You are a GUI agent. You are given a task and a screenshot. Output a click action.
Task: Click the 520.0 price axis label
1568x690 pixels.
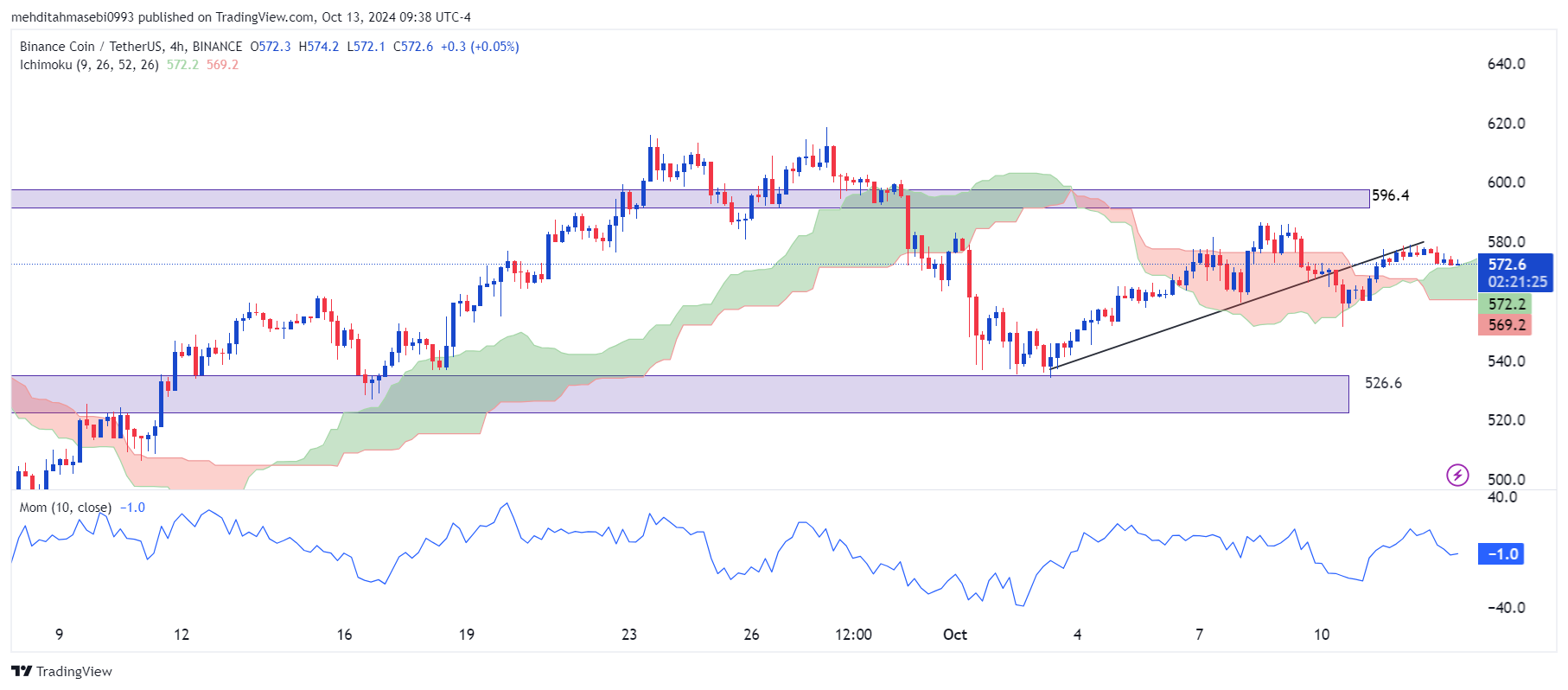1506,420
